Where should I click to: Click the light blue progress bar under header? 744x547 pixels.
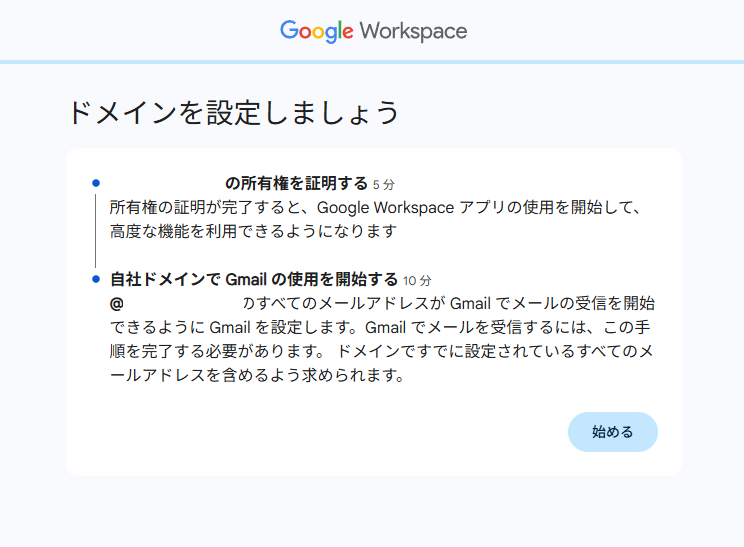372,62
